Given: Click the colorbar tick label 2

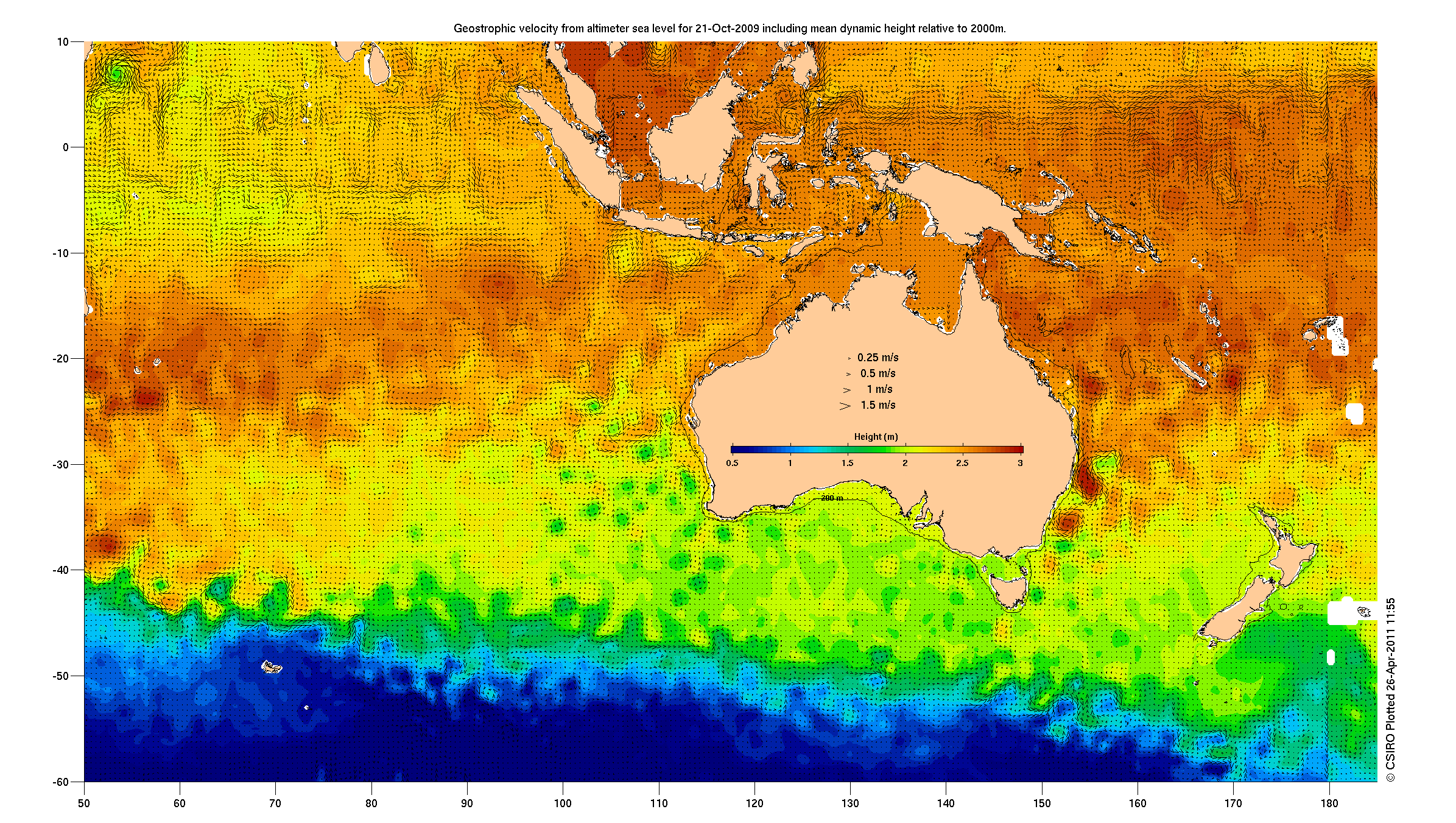Looking at the screenshot, I should click(905, 463).
